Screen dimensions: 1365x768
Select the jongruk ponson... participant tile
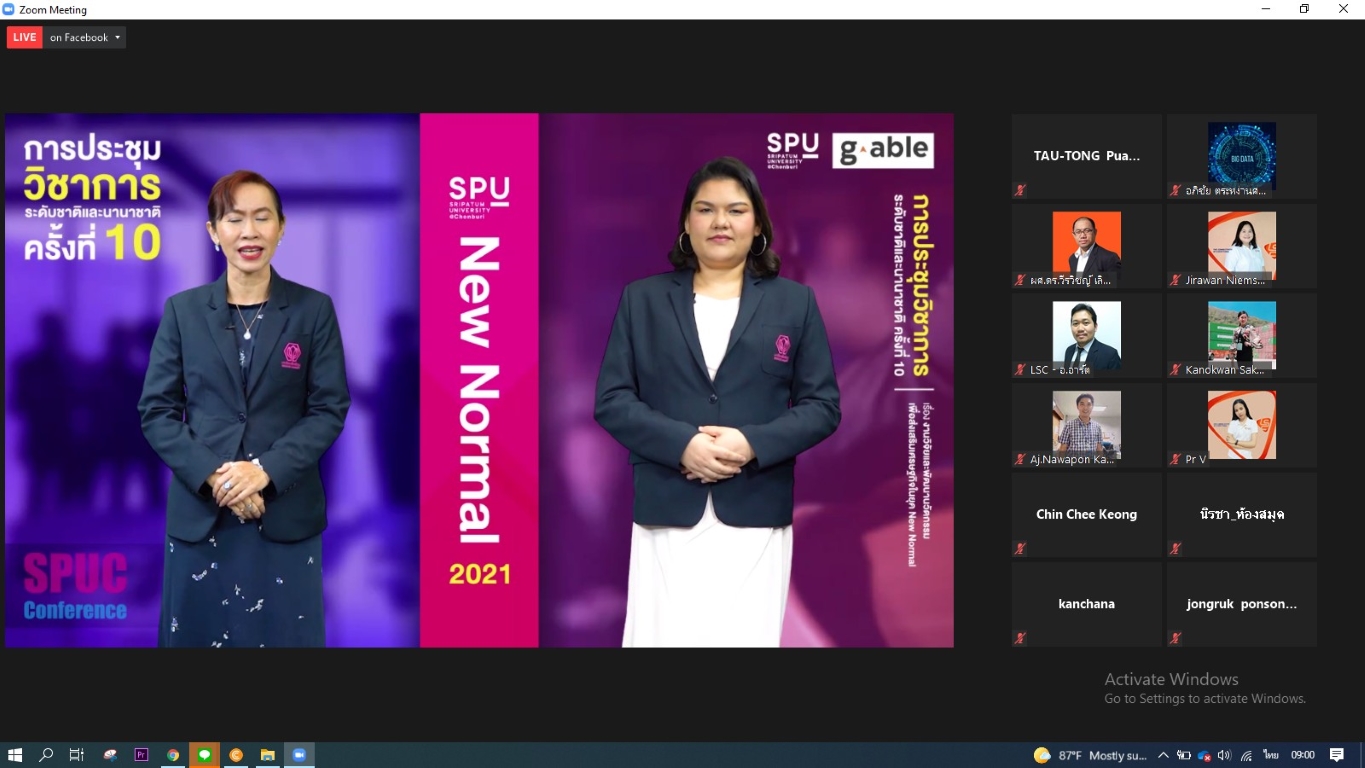(x=1242, y=604)
